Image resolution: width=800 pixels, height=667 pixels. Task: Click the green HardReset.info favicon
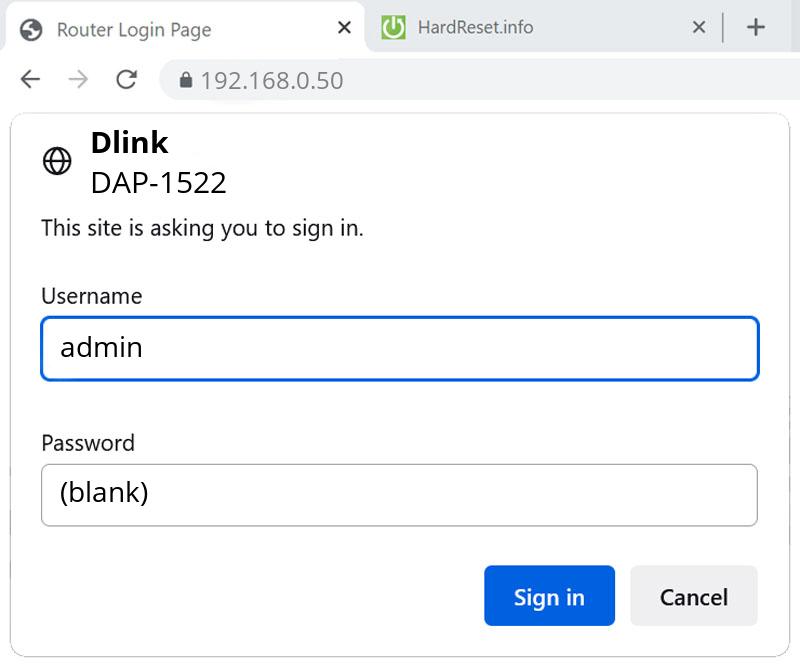pyautogui.click(x=395, y=28)
